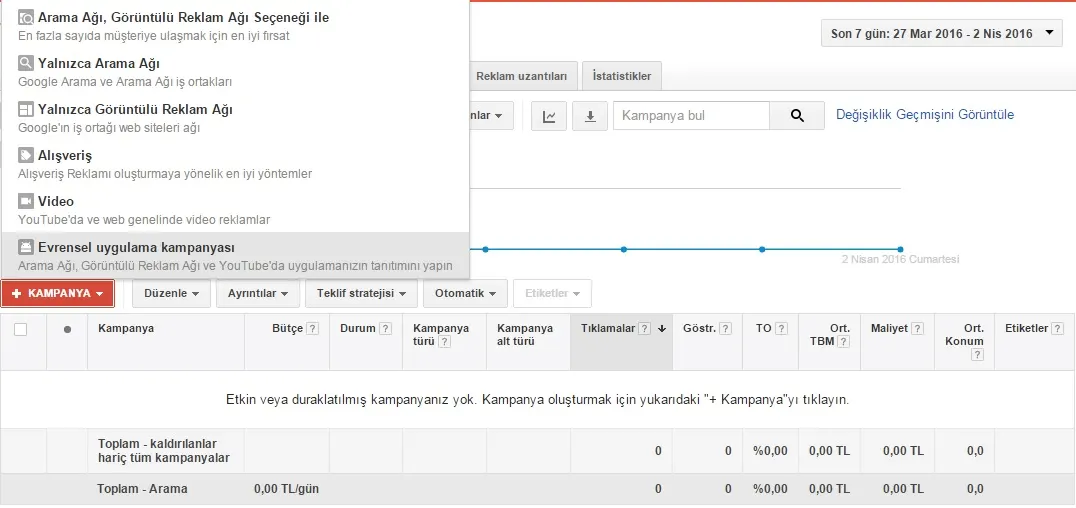Viewport: 1076px width, 508px height.
Task: Select Video campaign type
Action: 235,209
